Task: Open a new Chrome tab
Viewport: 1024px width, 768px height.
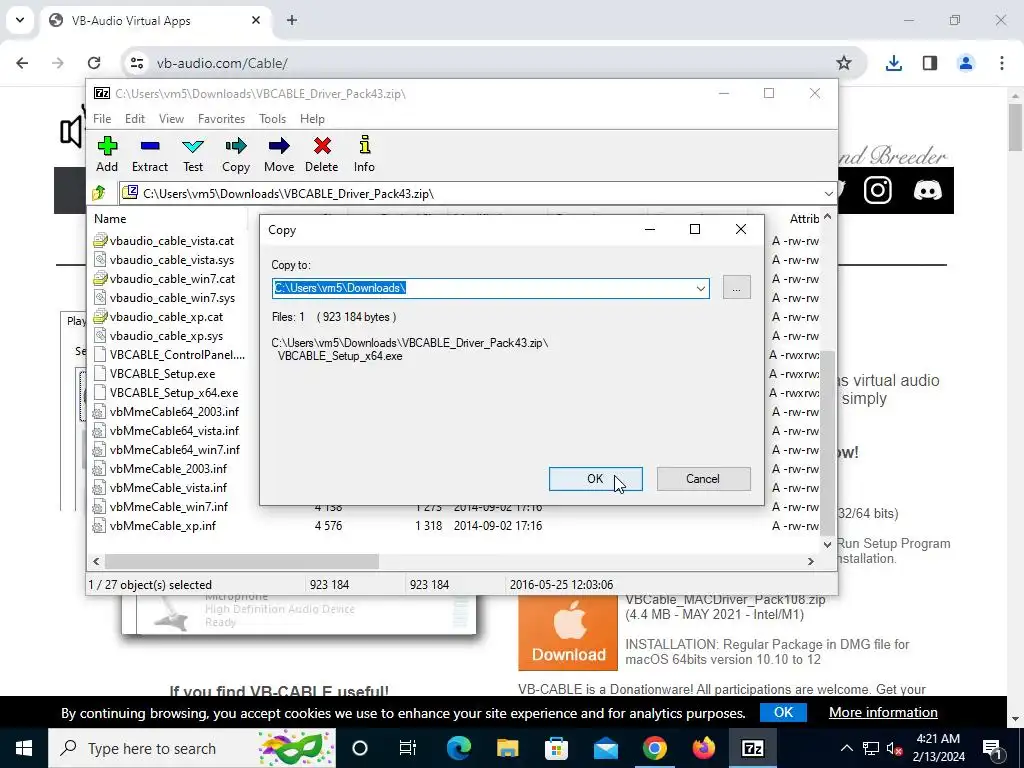Action: pos(292,20)
